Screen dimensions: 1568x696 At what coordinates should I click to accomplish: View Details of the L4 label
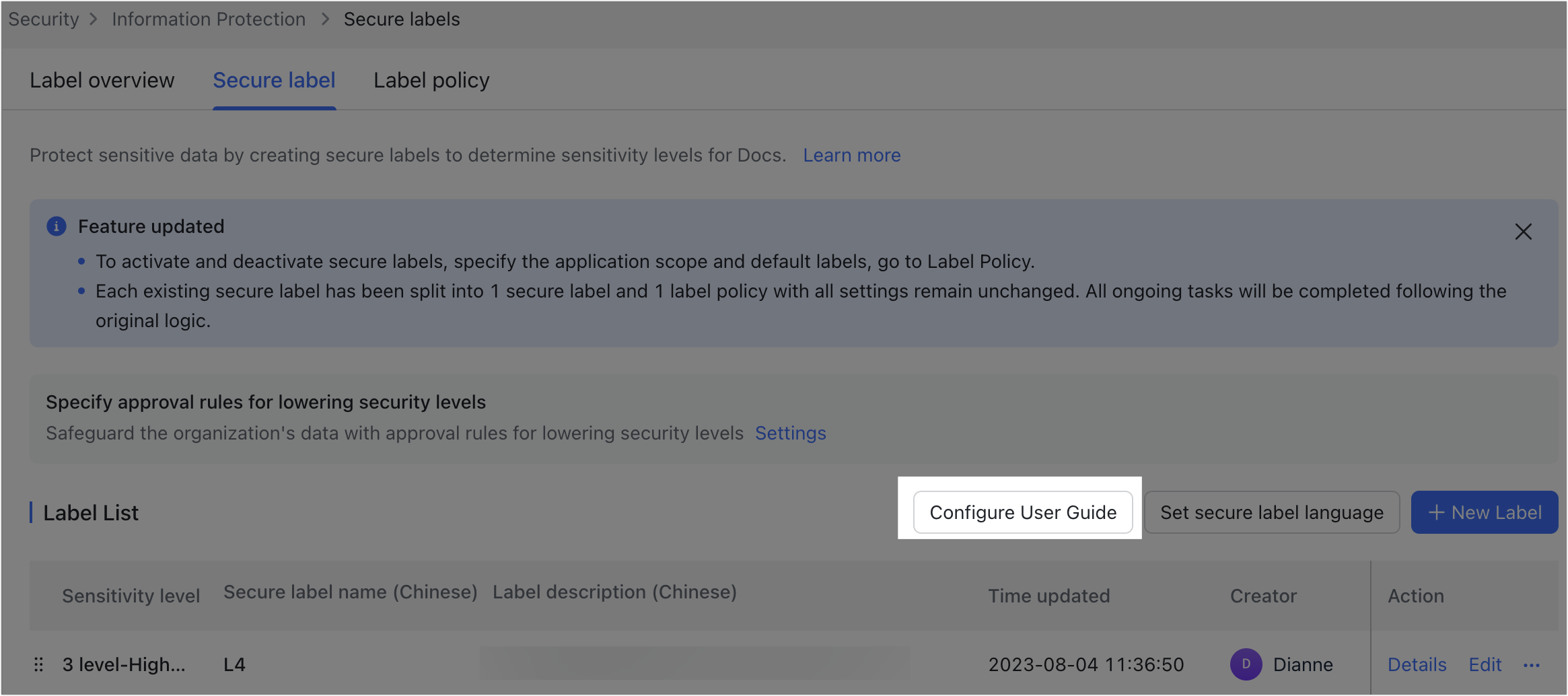point(1417,664)
